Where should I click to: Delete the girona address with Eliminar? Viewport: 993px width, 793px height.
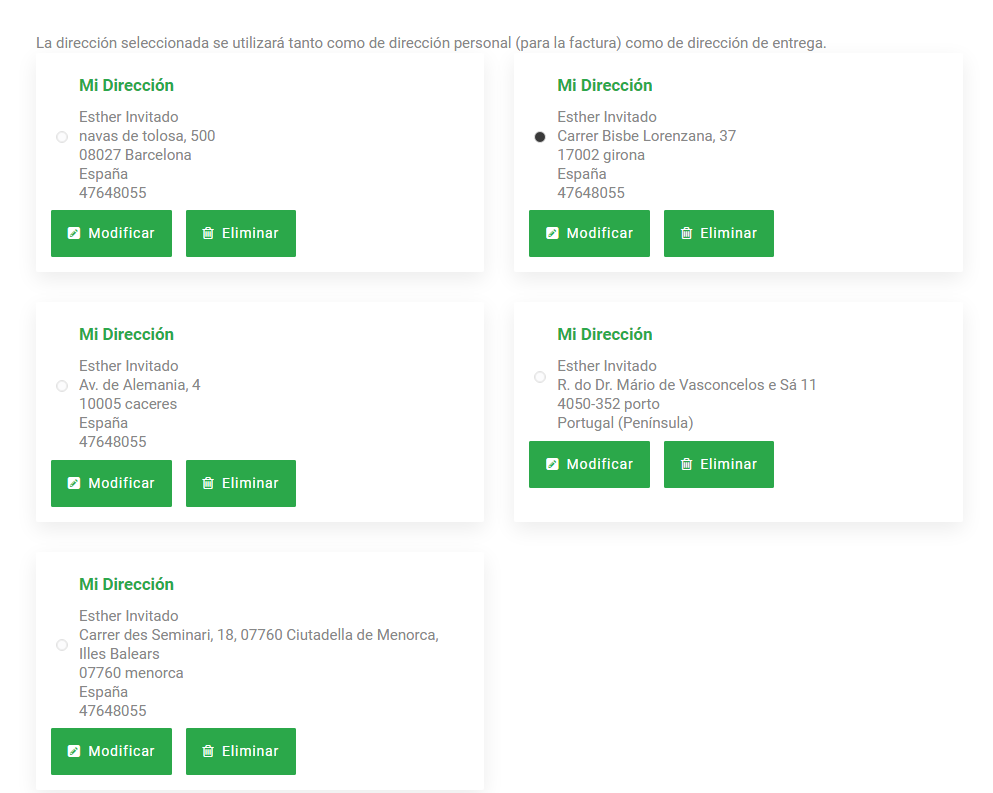(x=719, y=233)
